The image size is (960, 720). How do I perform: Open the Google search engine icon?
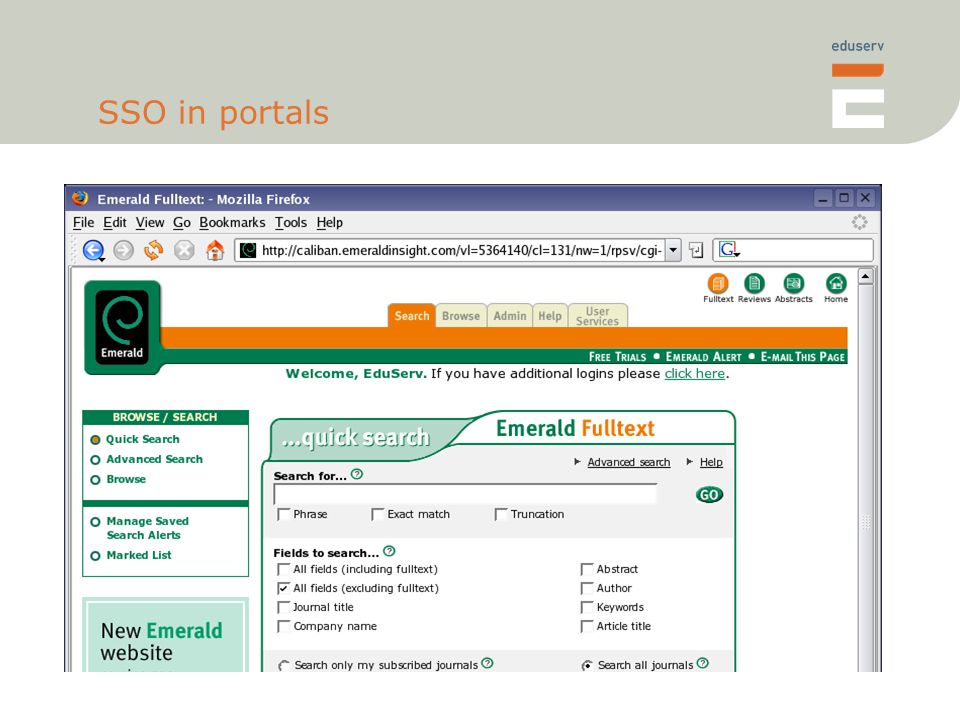click(x=729, y=250)
